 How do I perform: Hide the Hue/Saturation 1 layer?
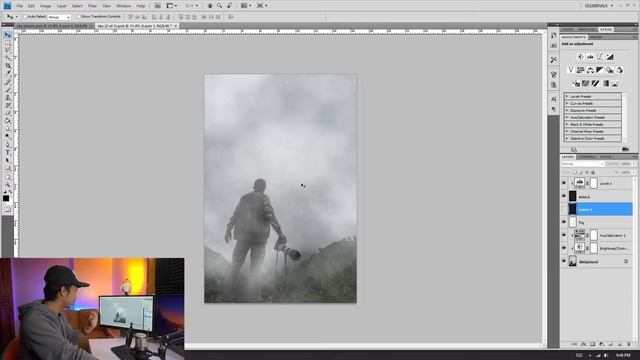coord(564,236)
